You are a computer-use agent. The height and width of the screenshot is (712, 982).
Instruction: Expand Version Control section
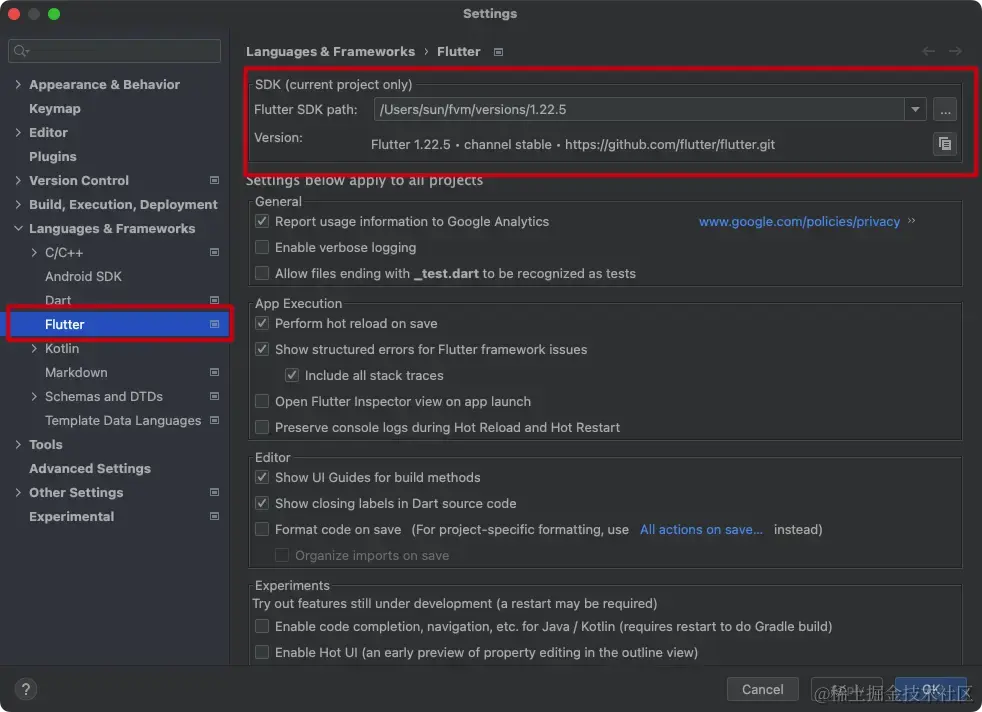[x=18, y=180]
